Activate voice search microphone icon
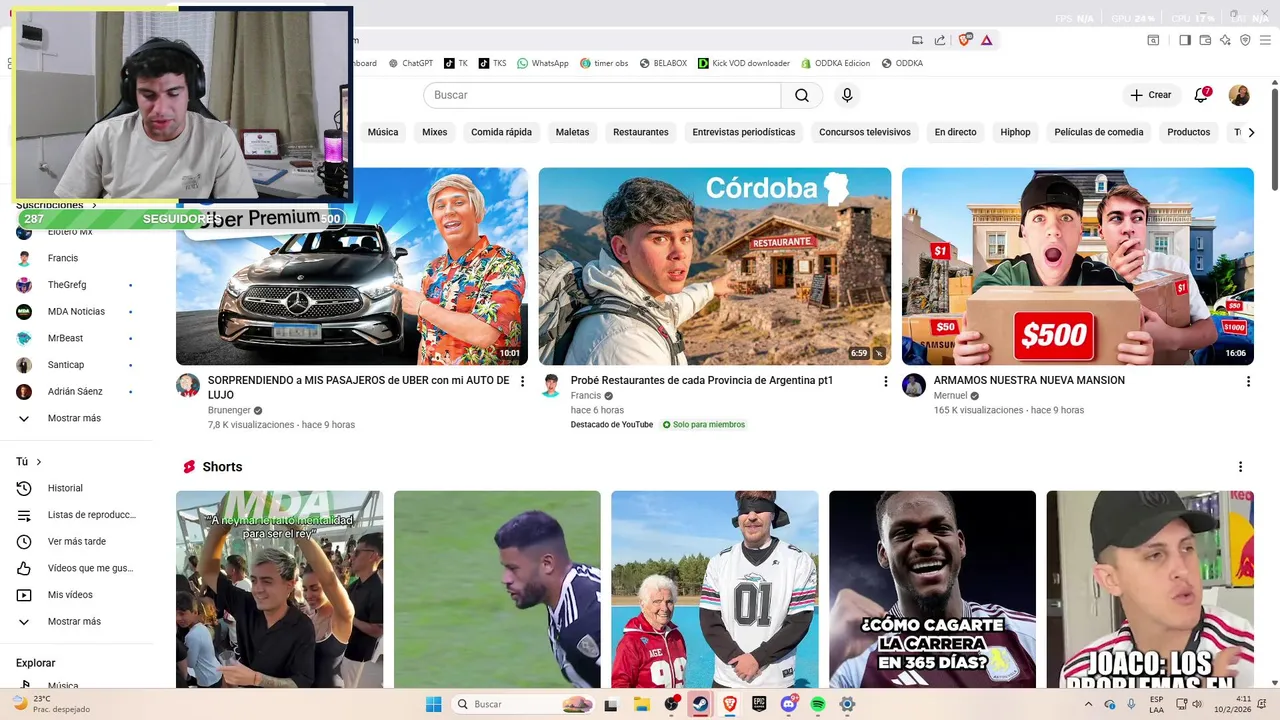Image resolution: width=1280 pixels, height=720 pixels. click(847, 95)
